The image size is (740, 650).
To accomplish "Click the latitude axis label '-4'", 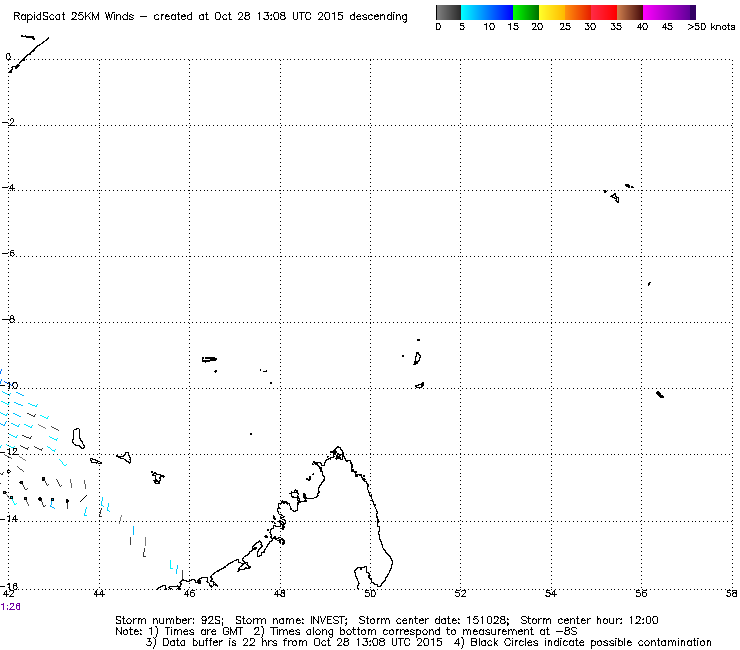I will pos(8,188).
